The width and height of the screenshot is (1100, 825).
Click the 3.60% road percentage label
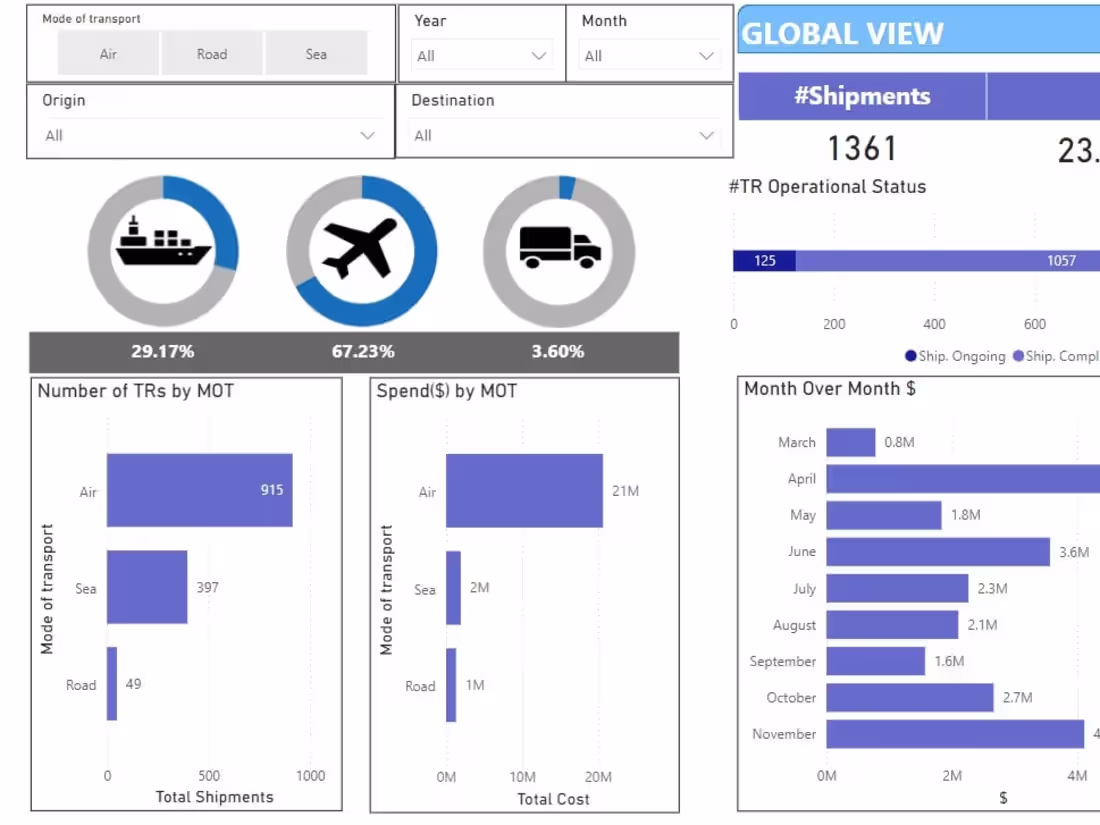tap(558, 351)
